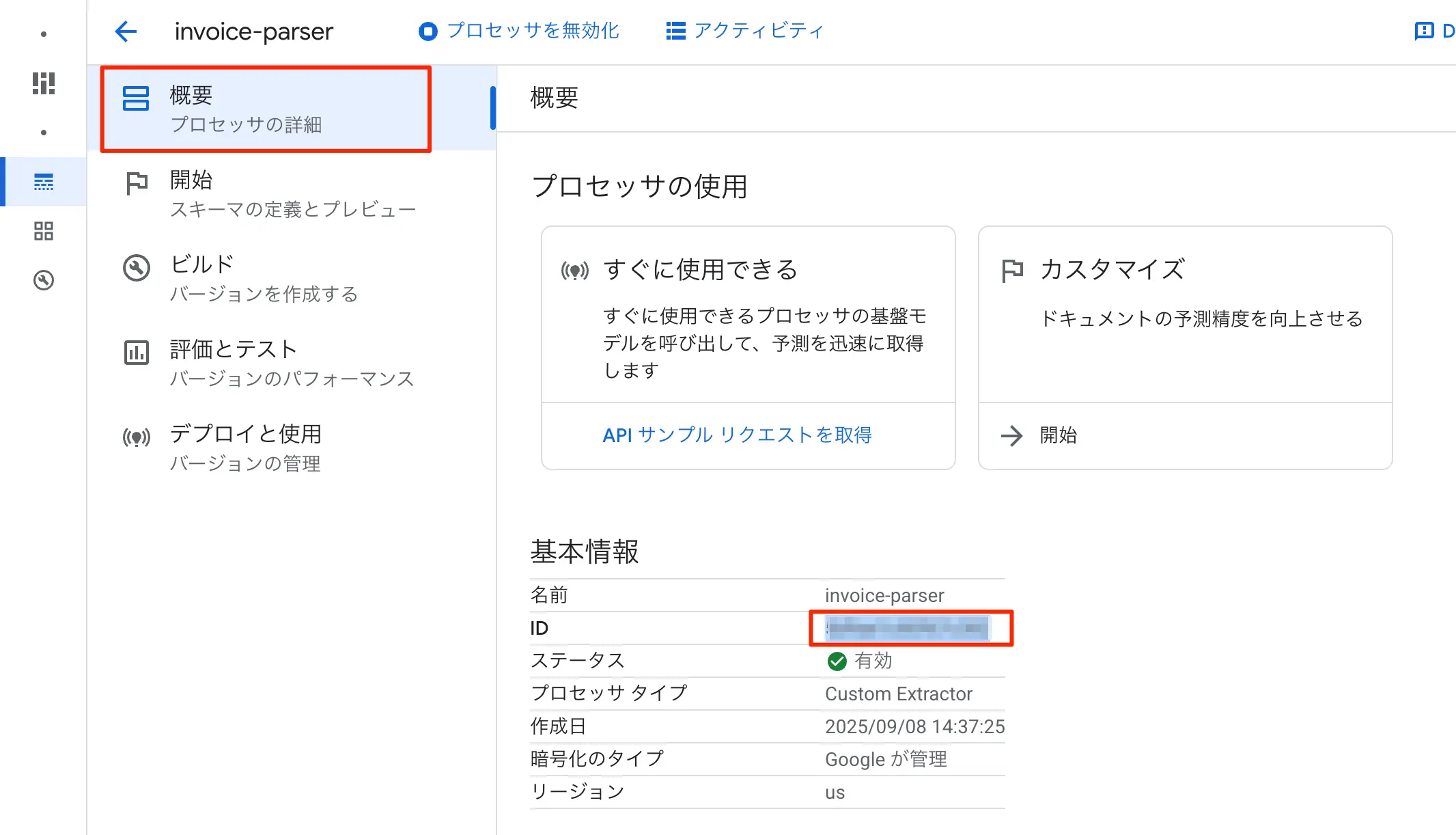Click the プロセッサを無効化 stop icon
The image size is (1456, 835).
click(428, 31)
